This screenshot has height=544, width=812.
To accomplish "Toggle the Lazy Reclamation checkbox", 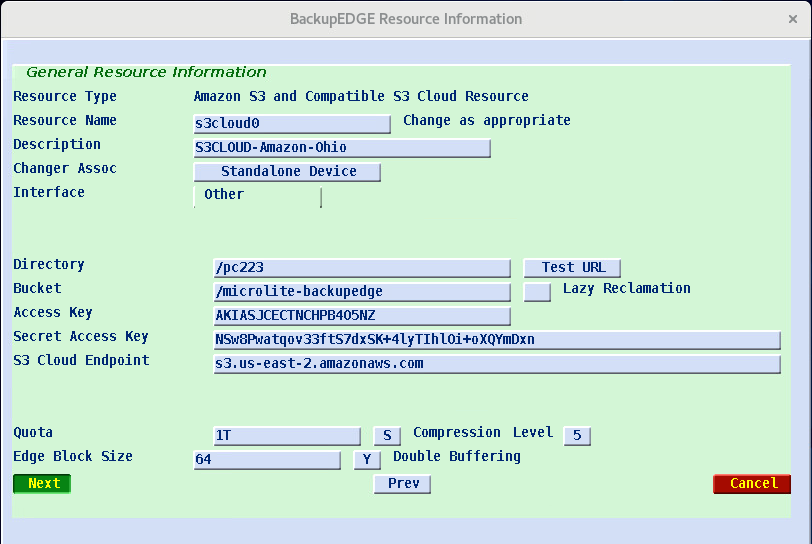I will (537, 292).
